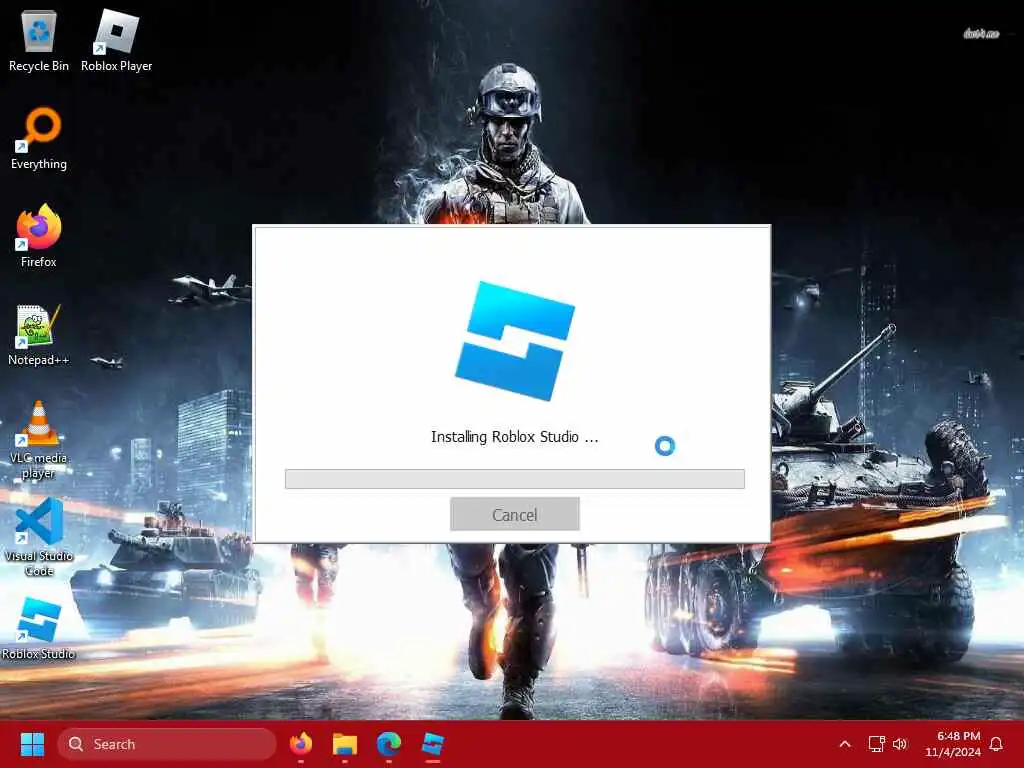This screenshot has width=1024, height=768.
Task: Open the Windows Start menu
Action: [x=32, y=744]
